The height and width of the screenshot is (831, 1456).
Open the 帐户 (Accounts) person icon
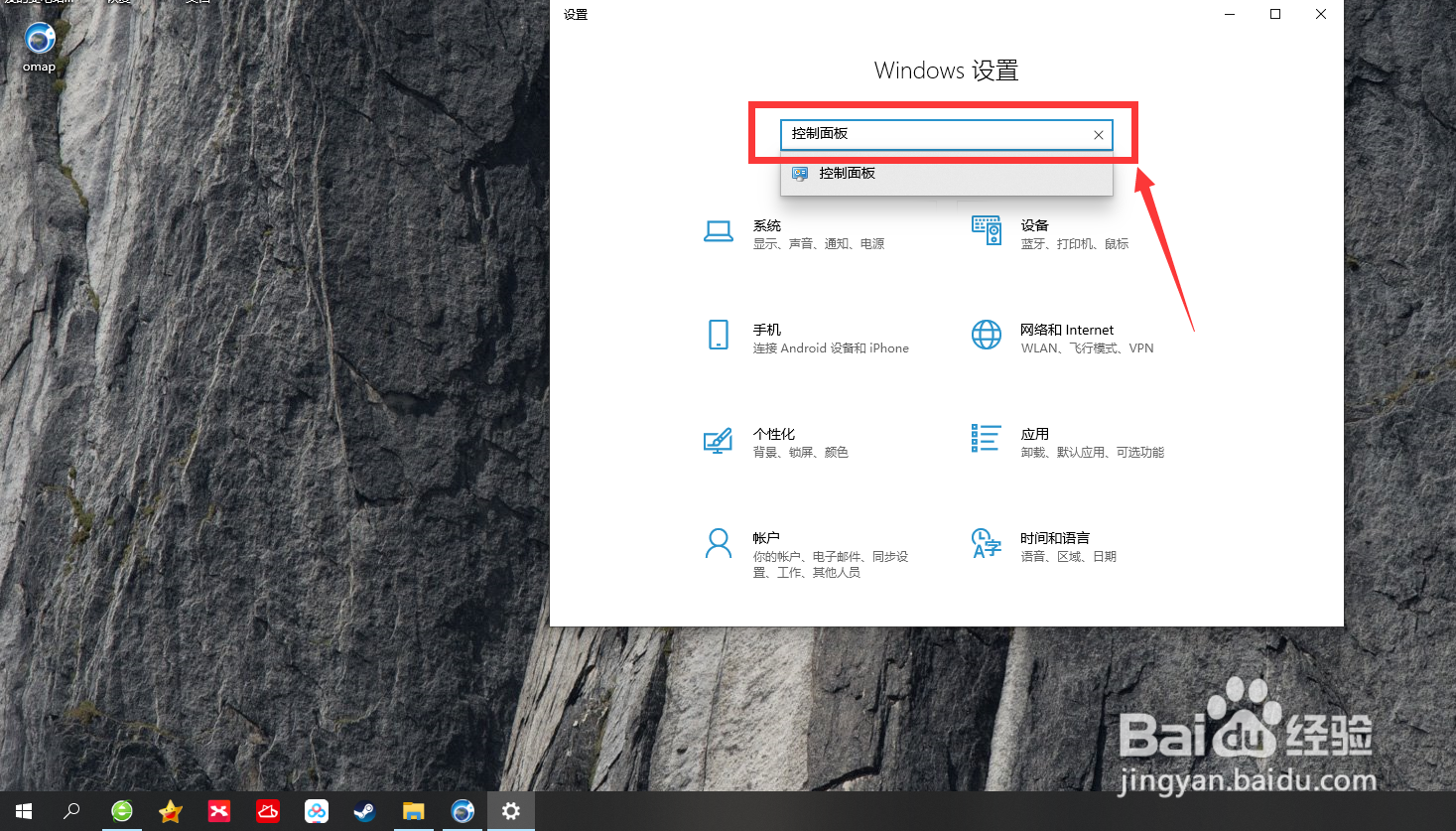pos(719,543)
